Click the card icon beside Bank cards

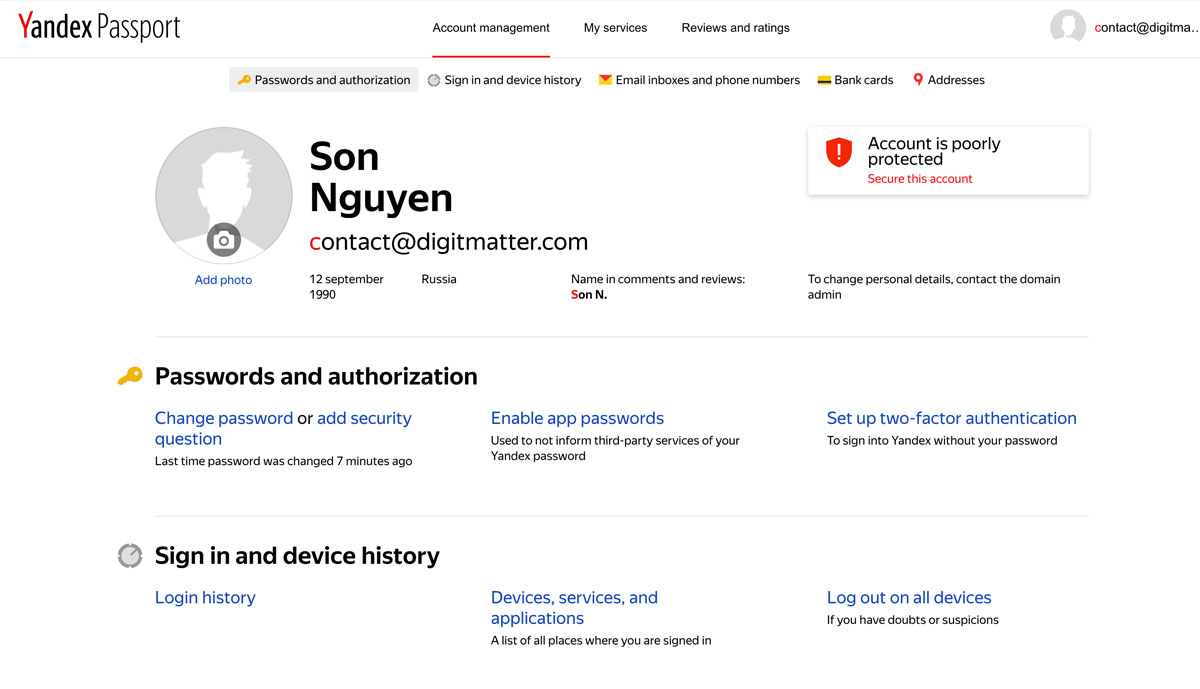pos(825,80)
